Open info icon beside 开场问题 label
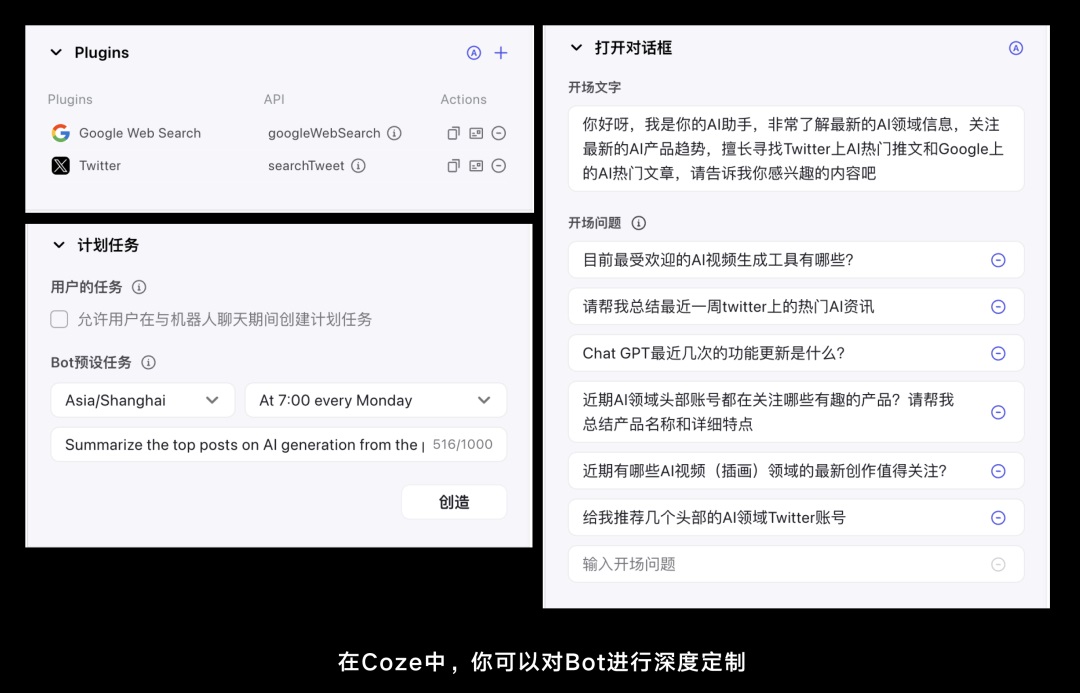 pyautogui.click(x=638, y=222)
